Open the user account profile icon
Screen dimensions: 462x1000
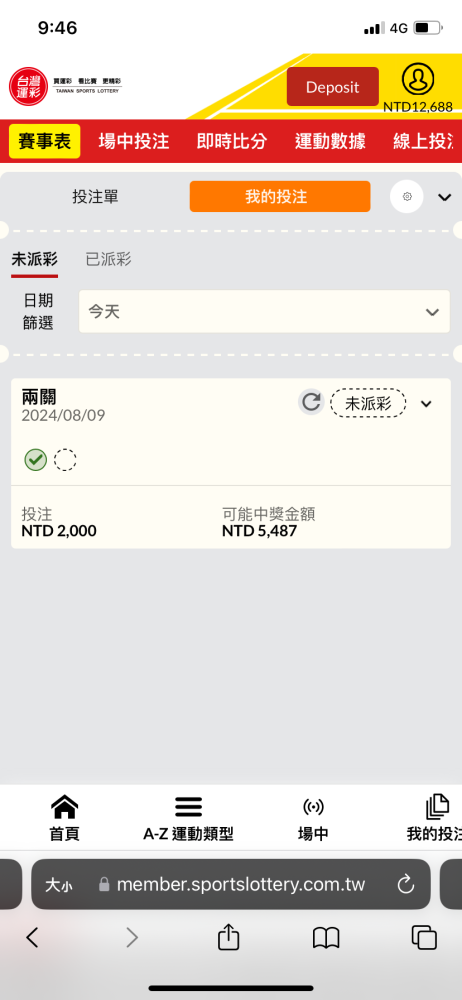[x=418, y=80]
